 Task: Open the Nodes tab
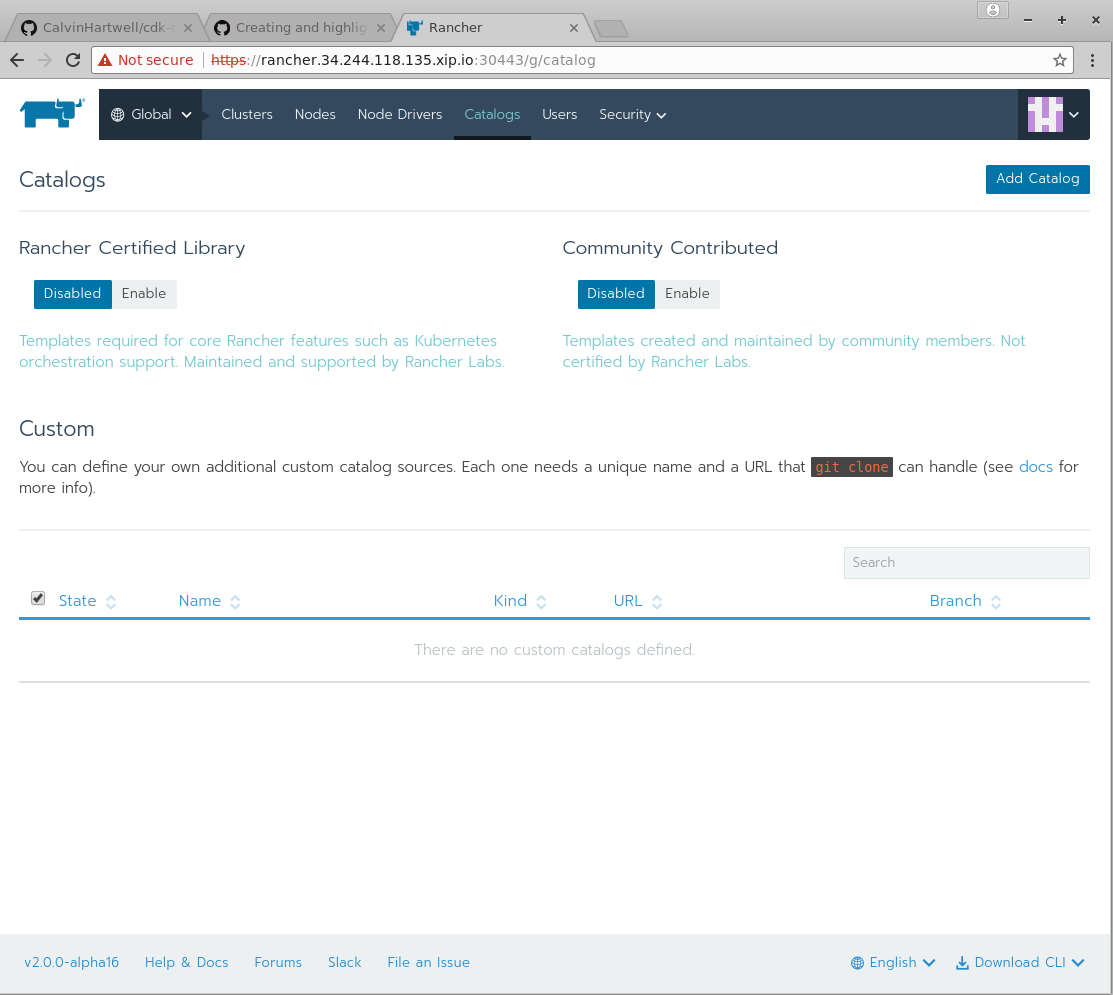pos(314,114)
